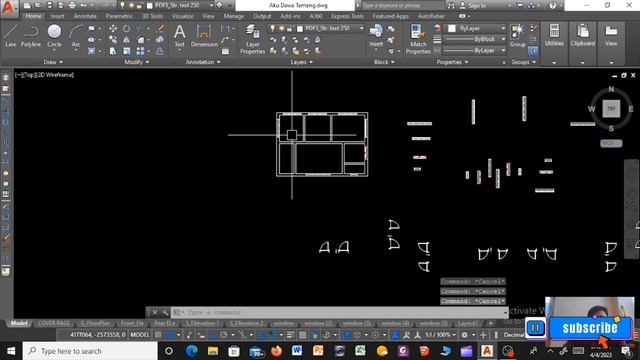
Task: Switch to the COVER PAGE layout tab
Action: 54,323
